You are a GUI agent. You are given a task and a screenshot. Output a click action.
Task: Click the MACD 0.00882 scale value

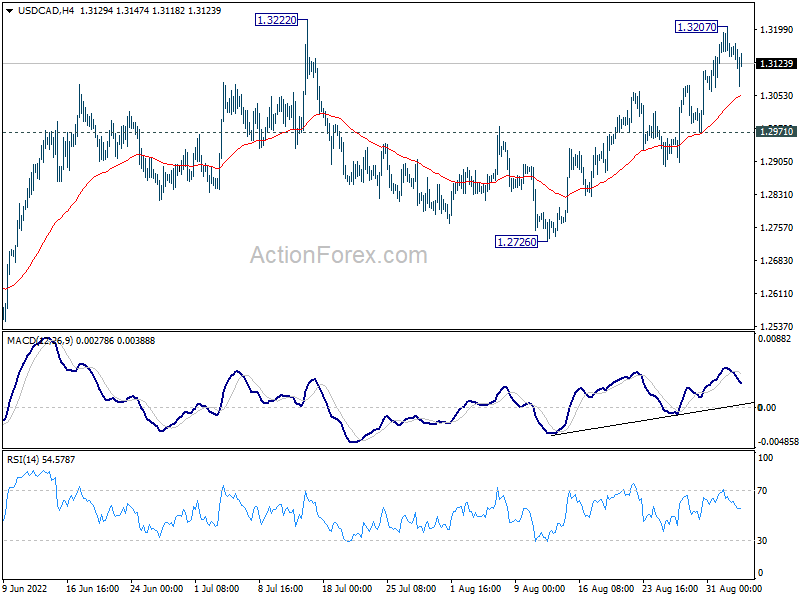774,339
